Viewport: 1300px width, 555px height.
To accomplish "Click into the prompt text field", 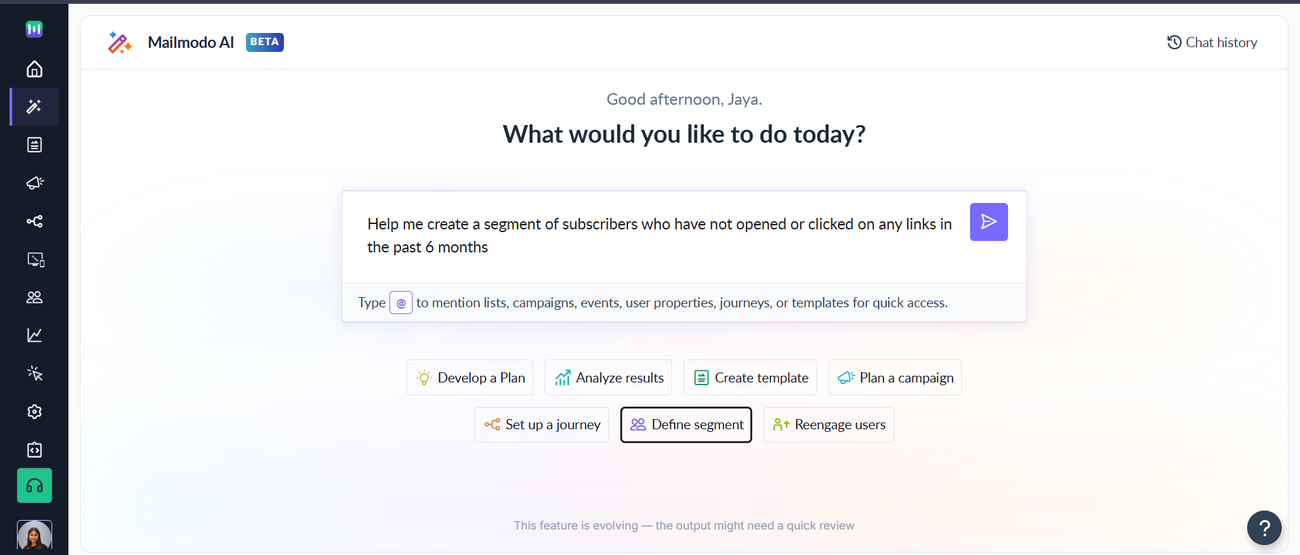I will coord(658,236).
